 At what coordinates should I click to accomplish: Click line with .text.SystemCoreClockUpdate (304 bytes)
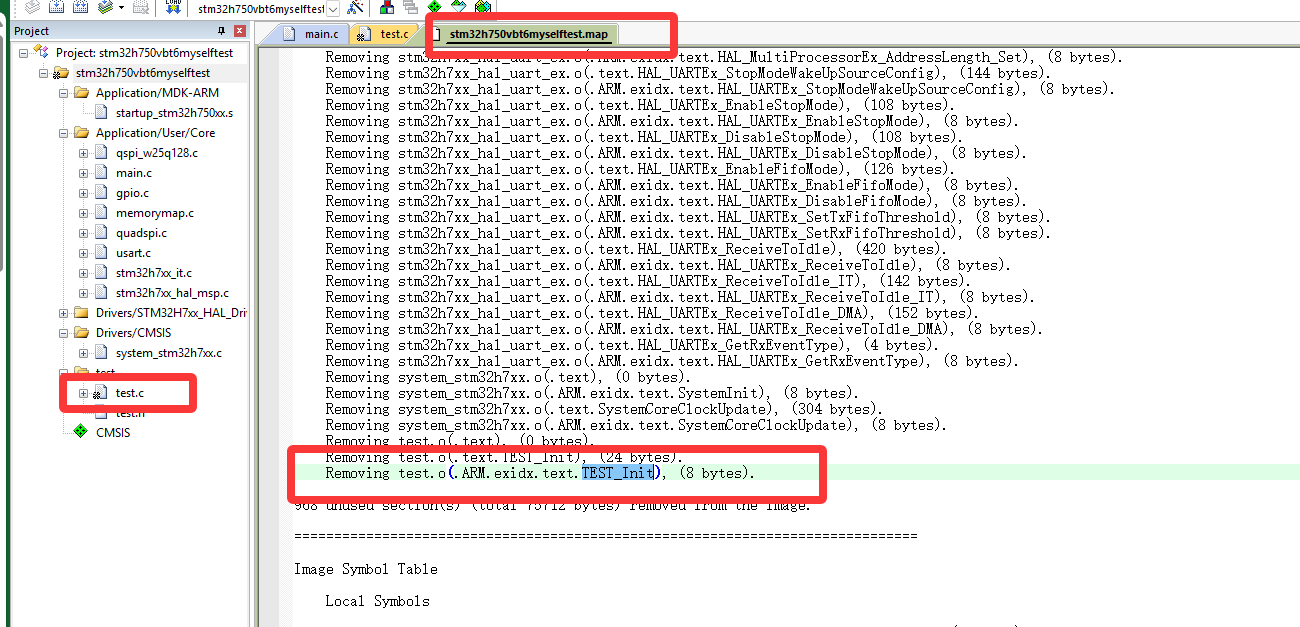point(605,409)
